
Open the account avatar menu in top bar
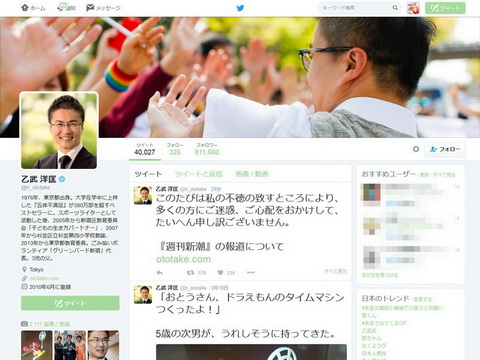point(413,8)
